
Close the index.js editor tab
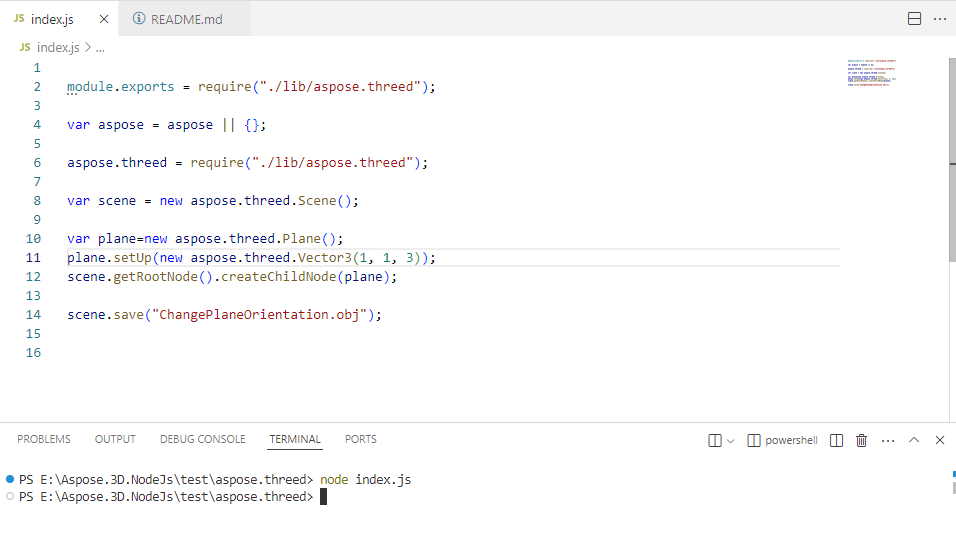[x=104, y=19]
